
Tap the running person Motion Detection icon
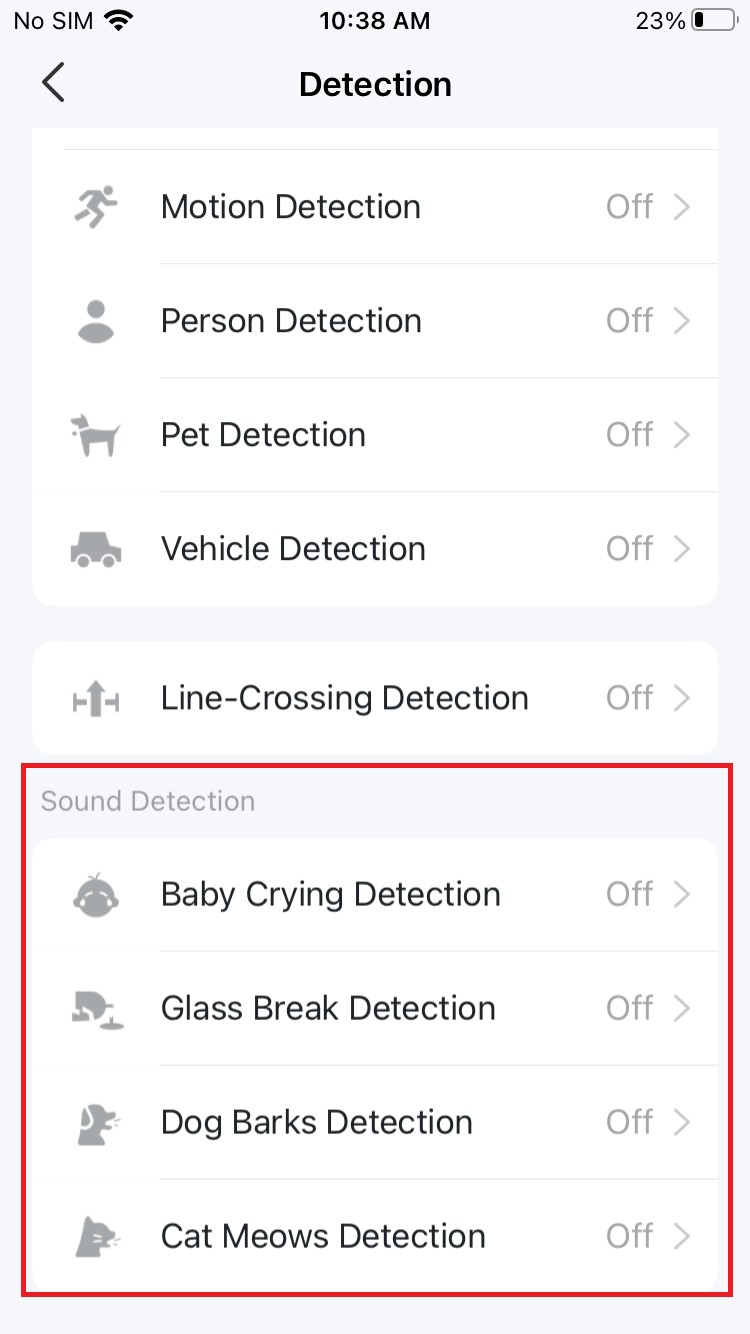(x=96, y=207)
